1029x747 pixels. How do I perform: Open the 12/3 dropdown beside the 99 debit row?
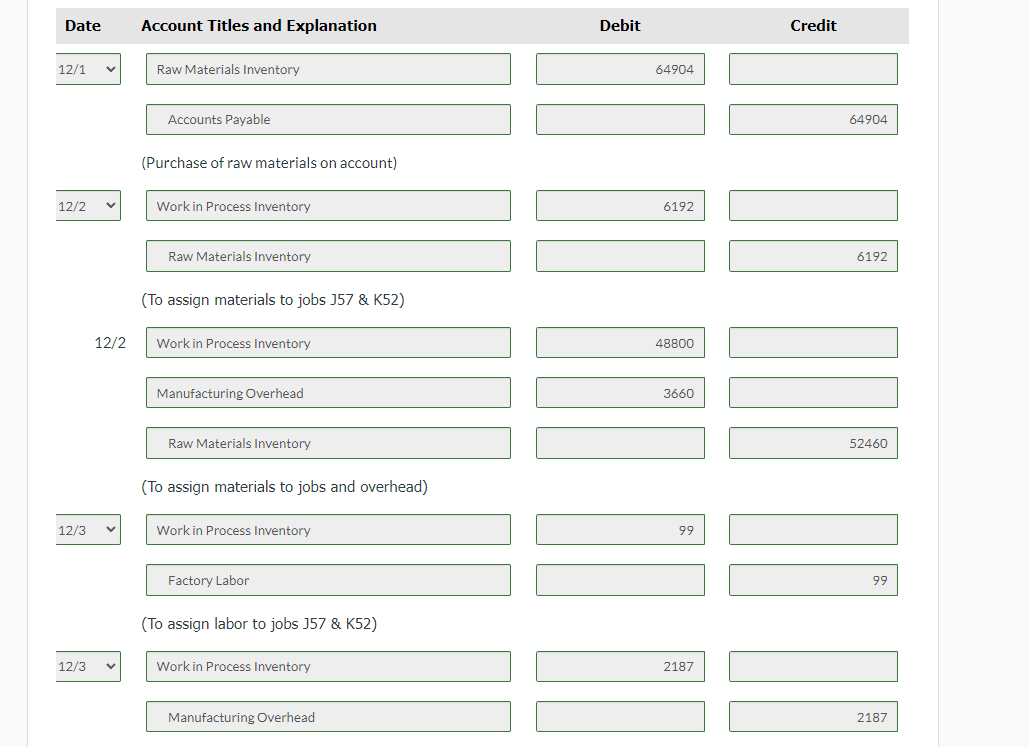88,530
